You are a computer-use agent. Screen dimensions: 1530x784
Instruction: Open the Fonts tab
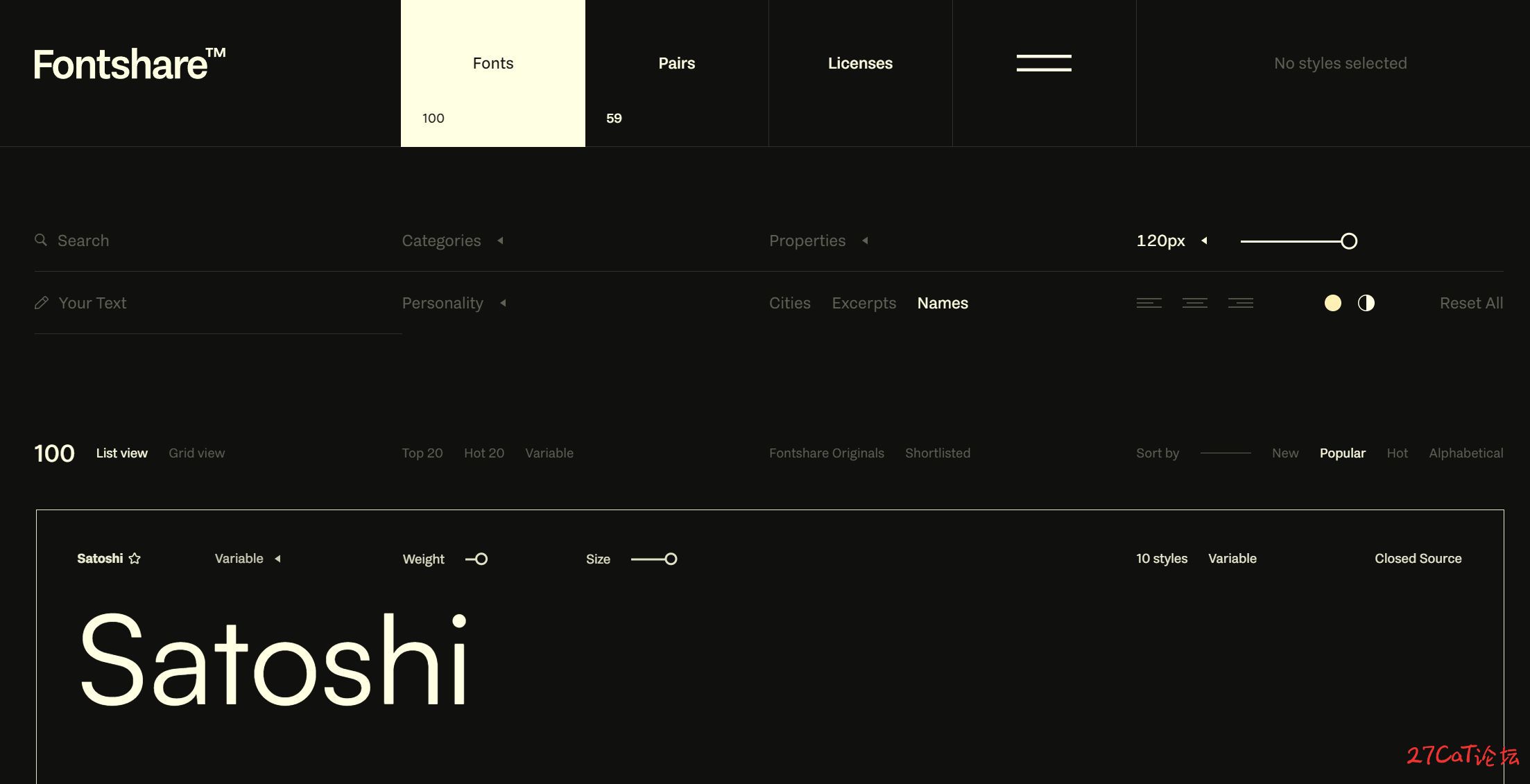(493, 73)
